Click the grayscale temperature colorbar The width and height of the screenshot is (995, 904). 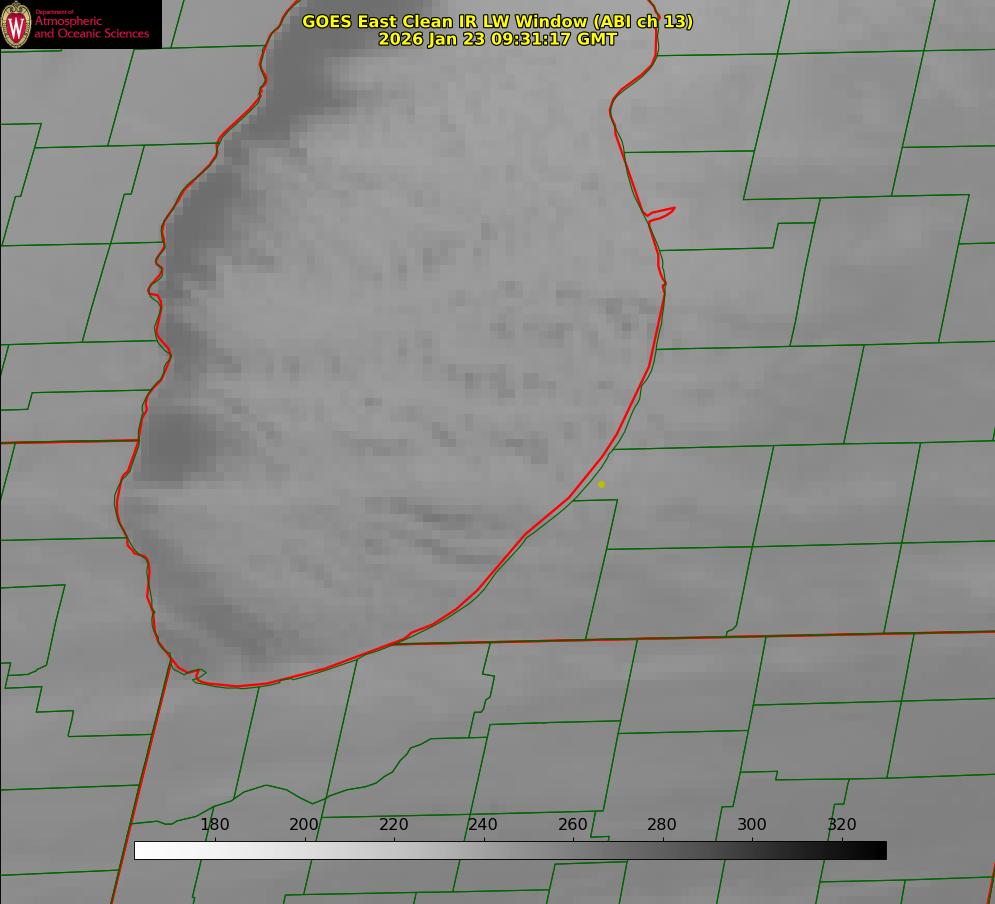point(510,850)
